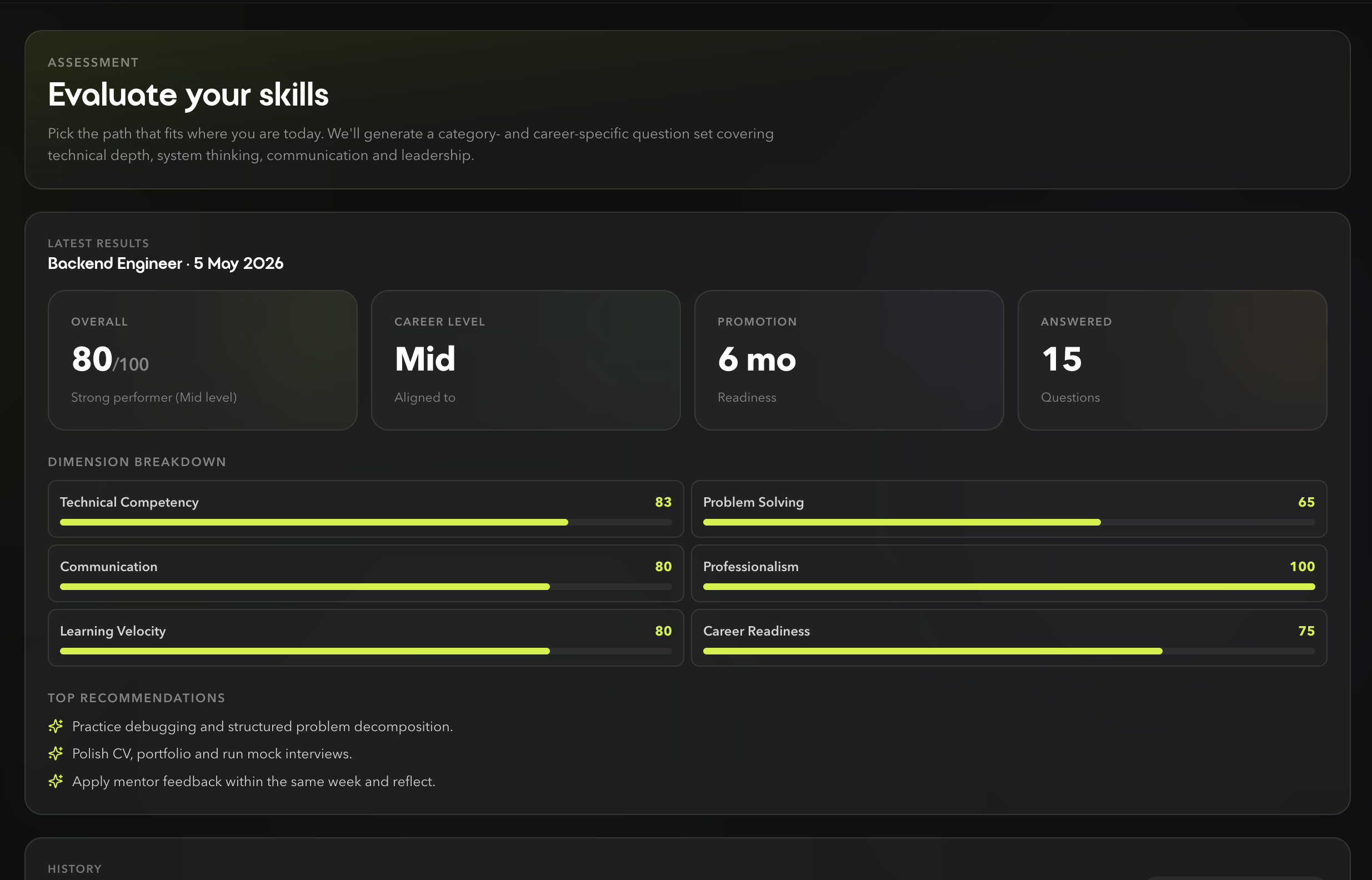Select the Answered 15 questions card

point(1173,360)
